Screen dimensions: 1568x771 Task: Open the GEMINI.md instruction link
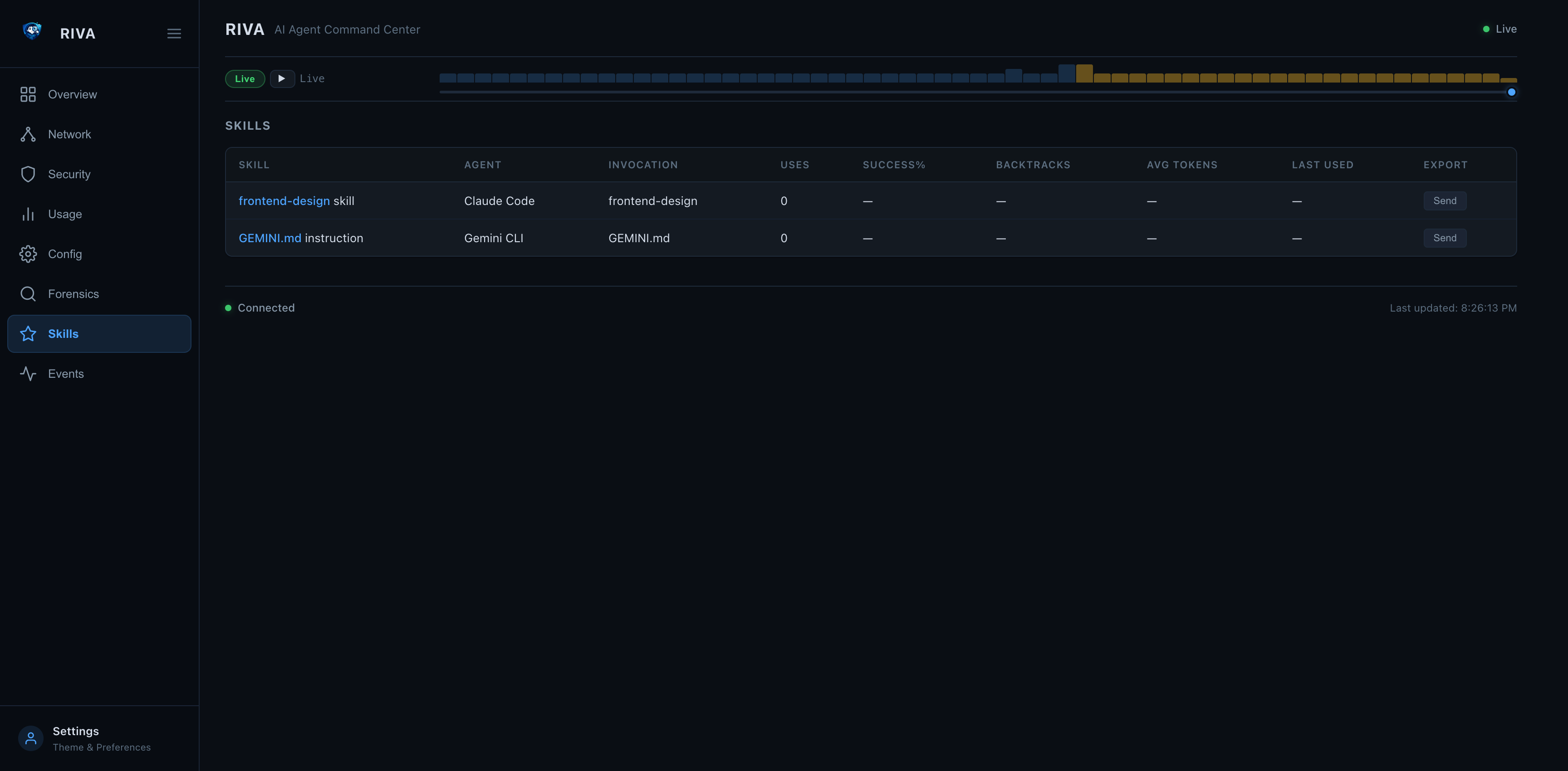point(269,238)
